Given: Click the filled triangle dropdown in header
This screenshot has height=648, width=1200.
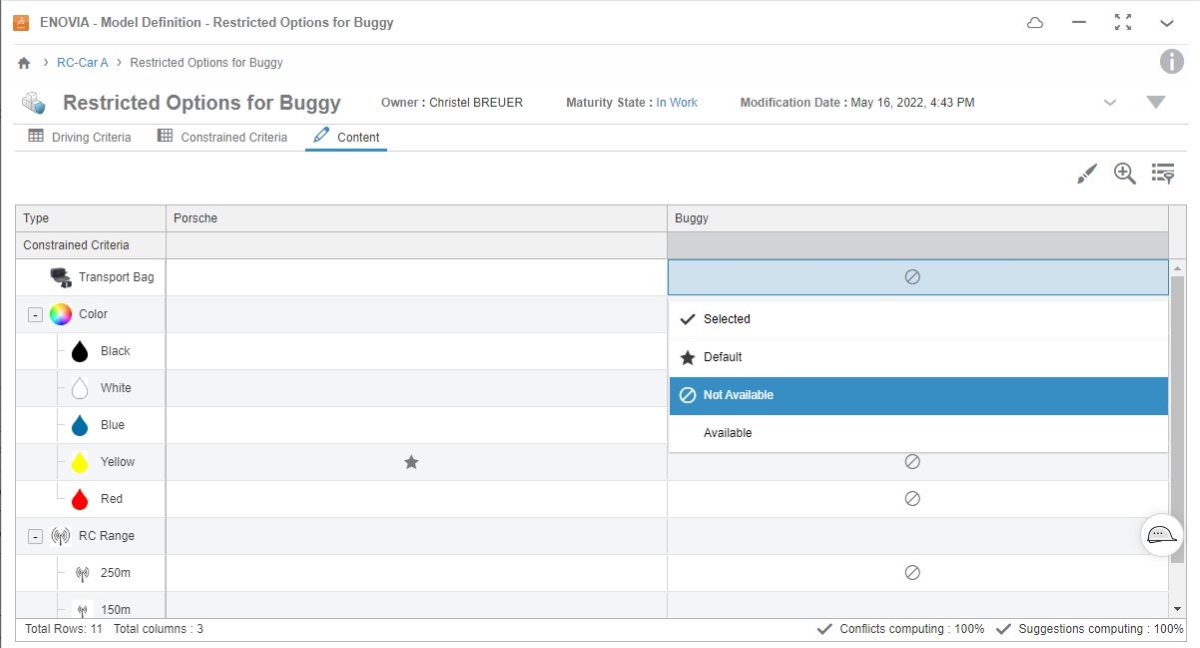Looking at the screenshot, I should [x=1156, y=102].
